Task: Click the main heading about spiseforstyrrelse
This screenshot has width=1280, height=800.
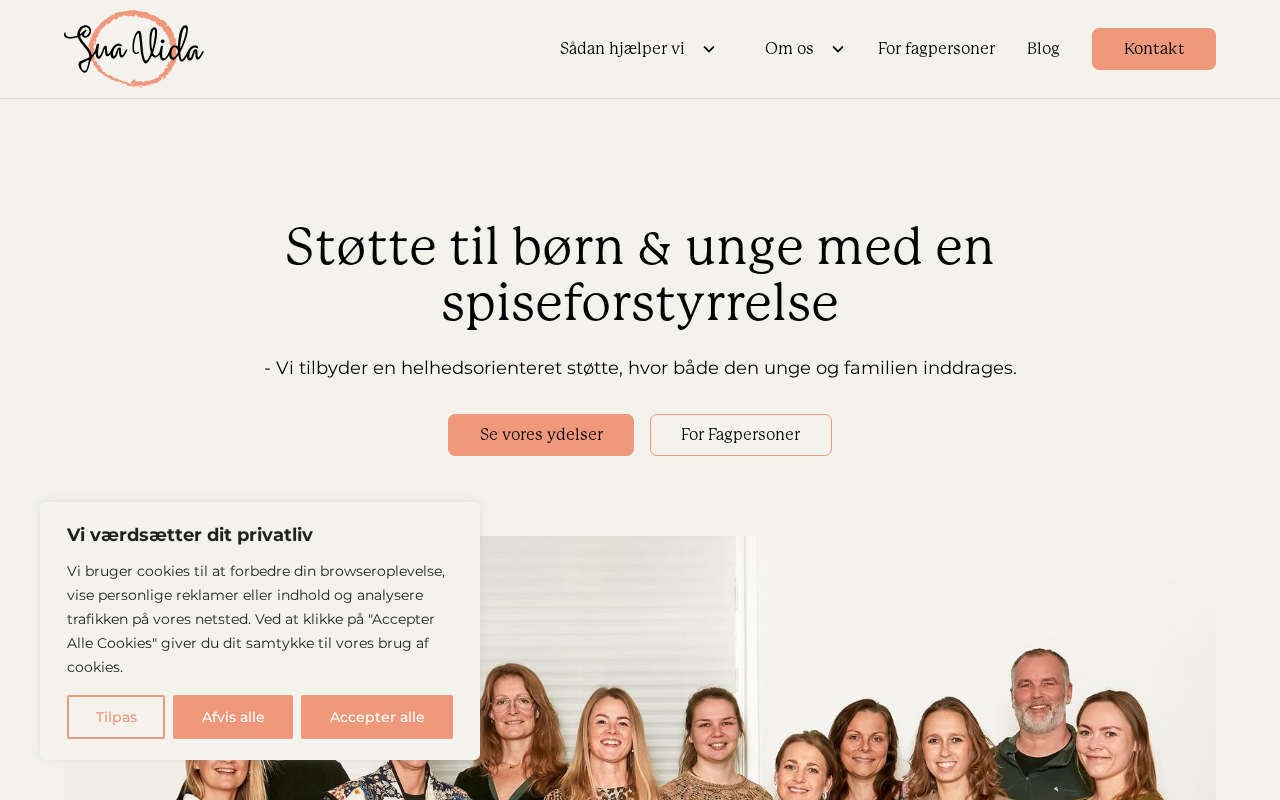Action: (x=640, y=274)
